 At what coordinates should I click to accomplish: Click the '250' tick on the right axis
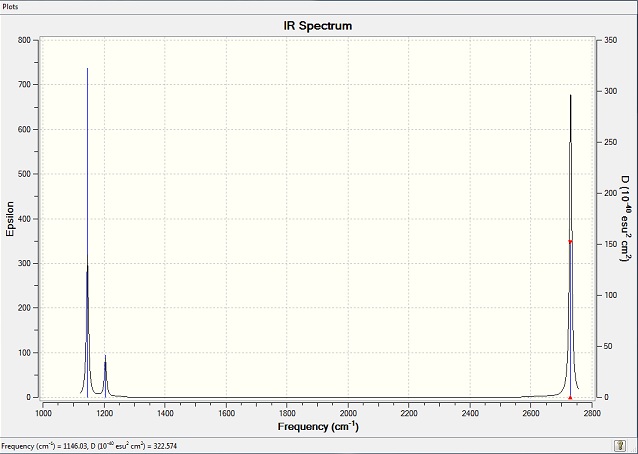(x=611, y=142)
